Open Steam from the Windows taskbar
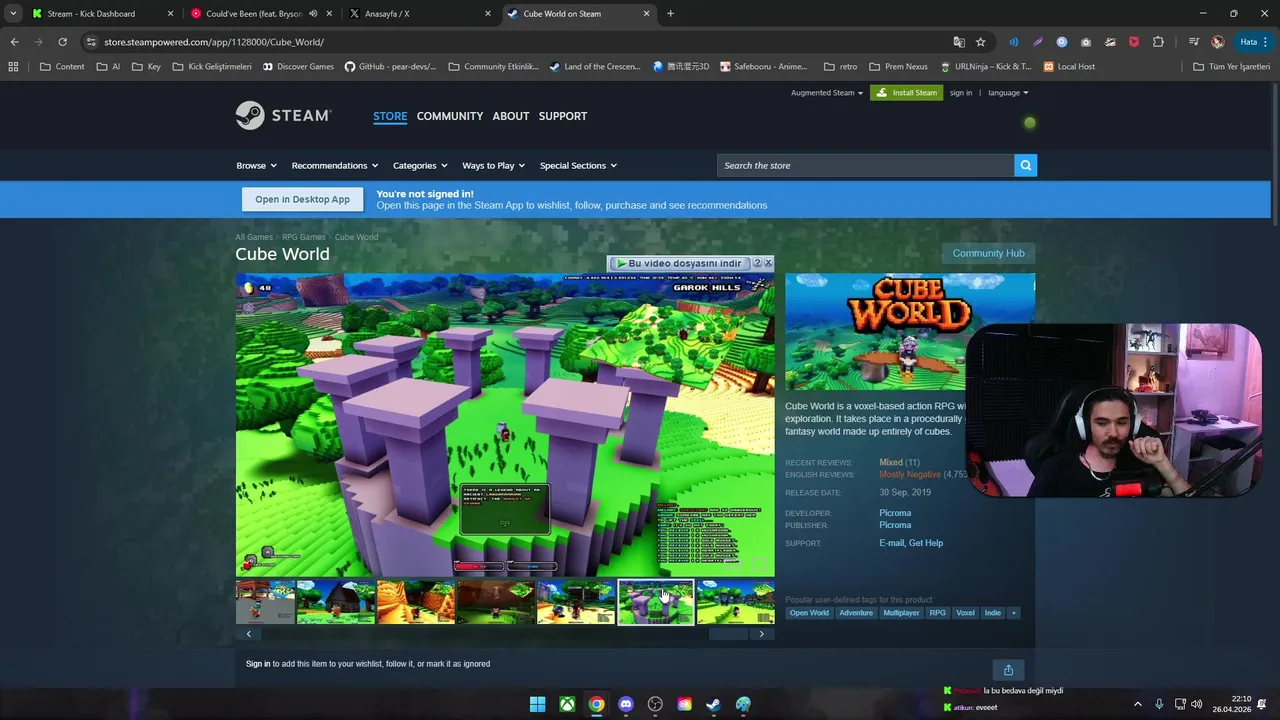Screen dimensions: 1280x720 (713, 704)
